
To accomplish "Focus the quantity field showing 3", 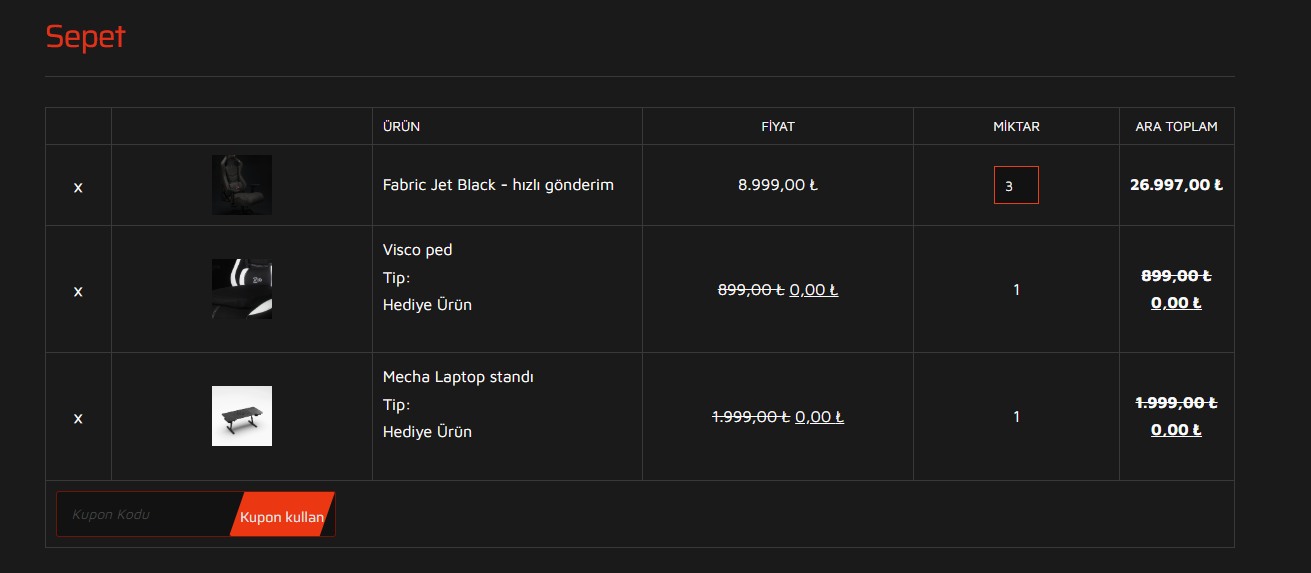I will click(1016, 185).
